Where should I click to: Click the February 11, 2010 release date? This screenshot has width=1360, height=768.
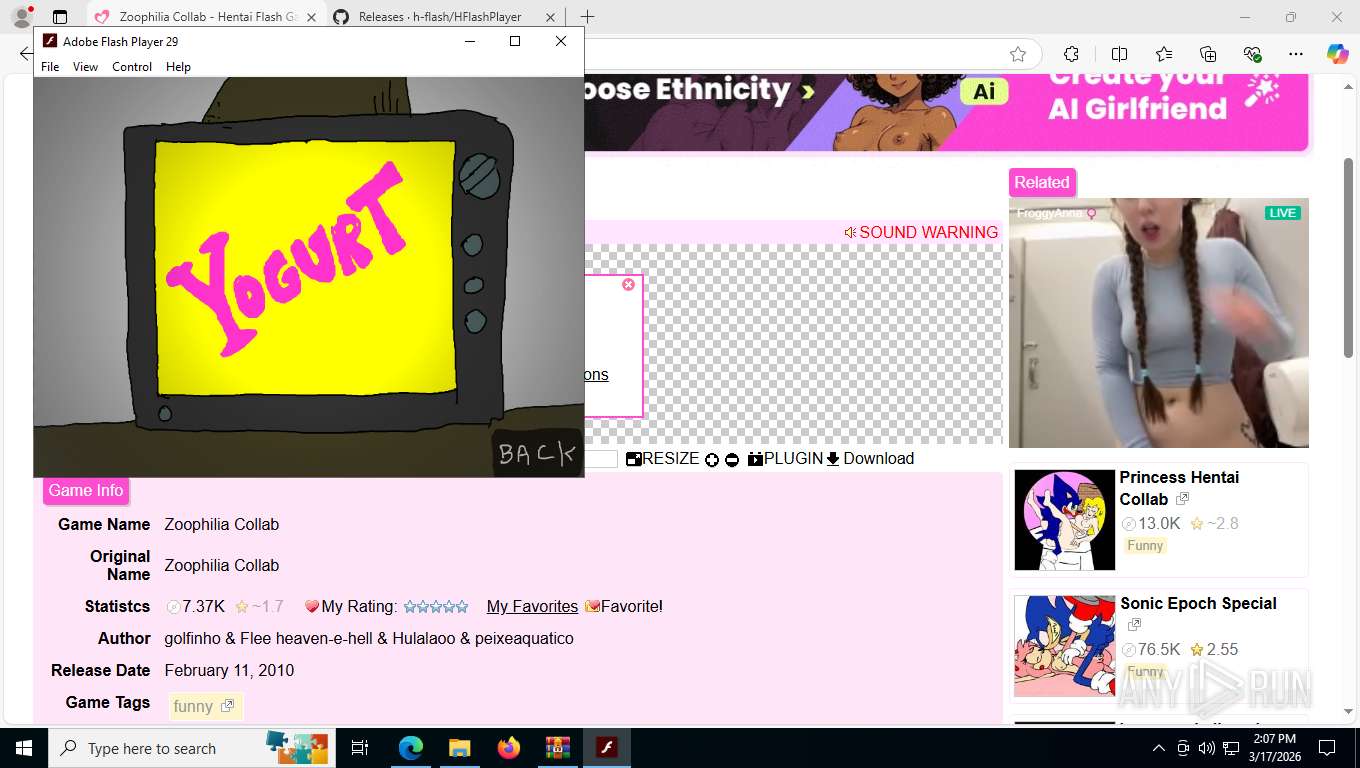click(x=229, y=670)
